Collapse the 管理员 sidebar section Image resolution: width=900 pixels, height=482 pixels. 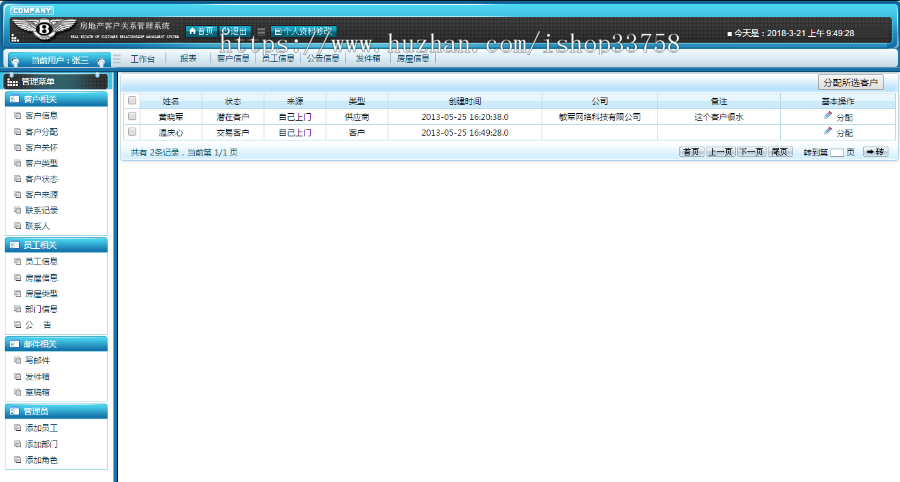pyautogui.click(x=56, y=411)
